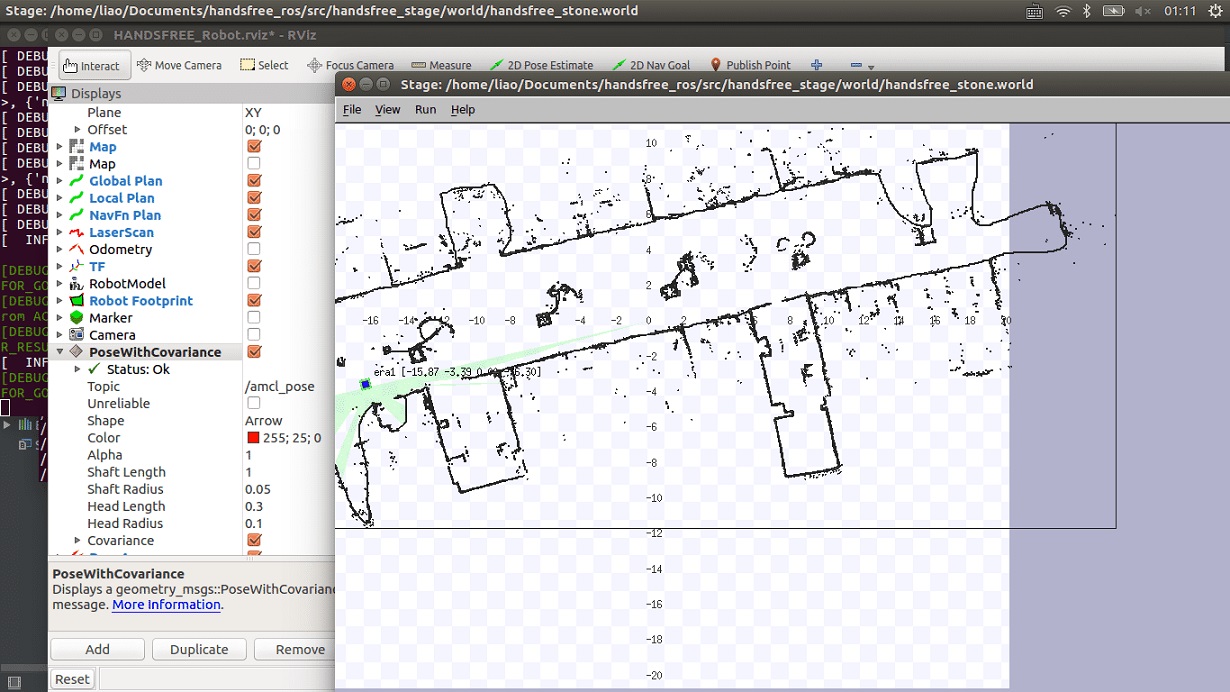Activate the 2D Pose Estimate tool

[540, 65]
